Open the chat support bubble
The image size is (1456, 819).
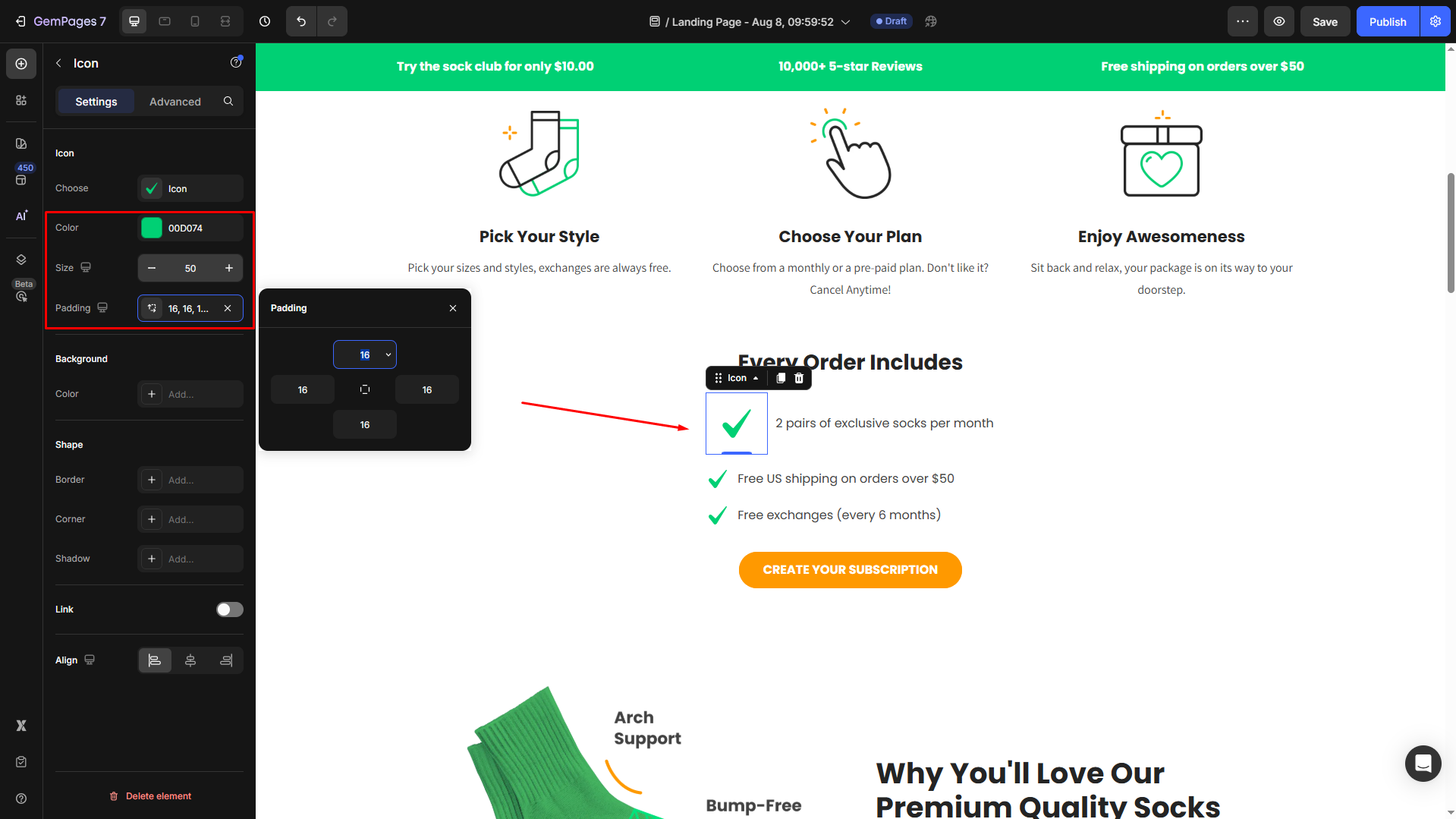pyautogui.click(x=1423, y=763)
